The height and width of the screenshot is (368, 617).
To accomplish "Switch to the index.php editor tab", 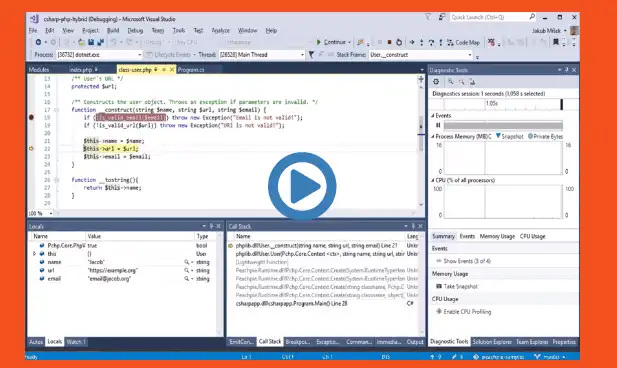I will point(83,70).
